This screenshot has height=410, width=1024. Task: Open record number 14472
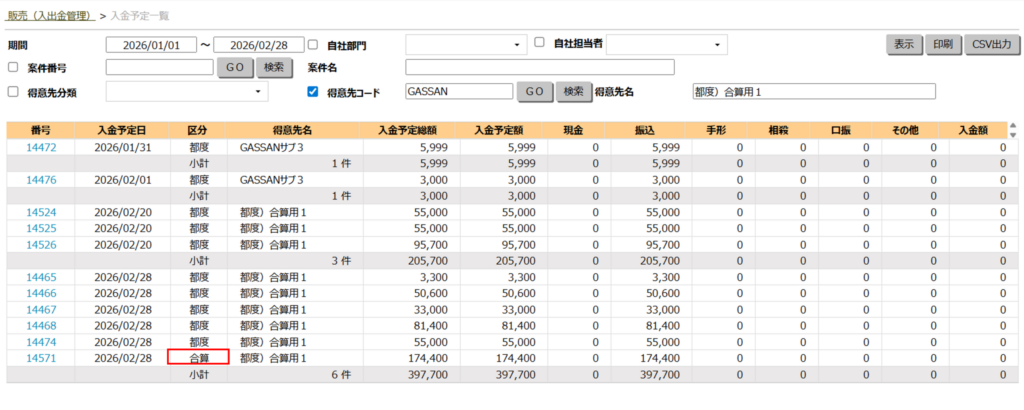pyautogui.click(x=40, y=147)
